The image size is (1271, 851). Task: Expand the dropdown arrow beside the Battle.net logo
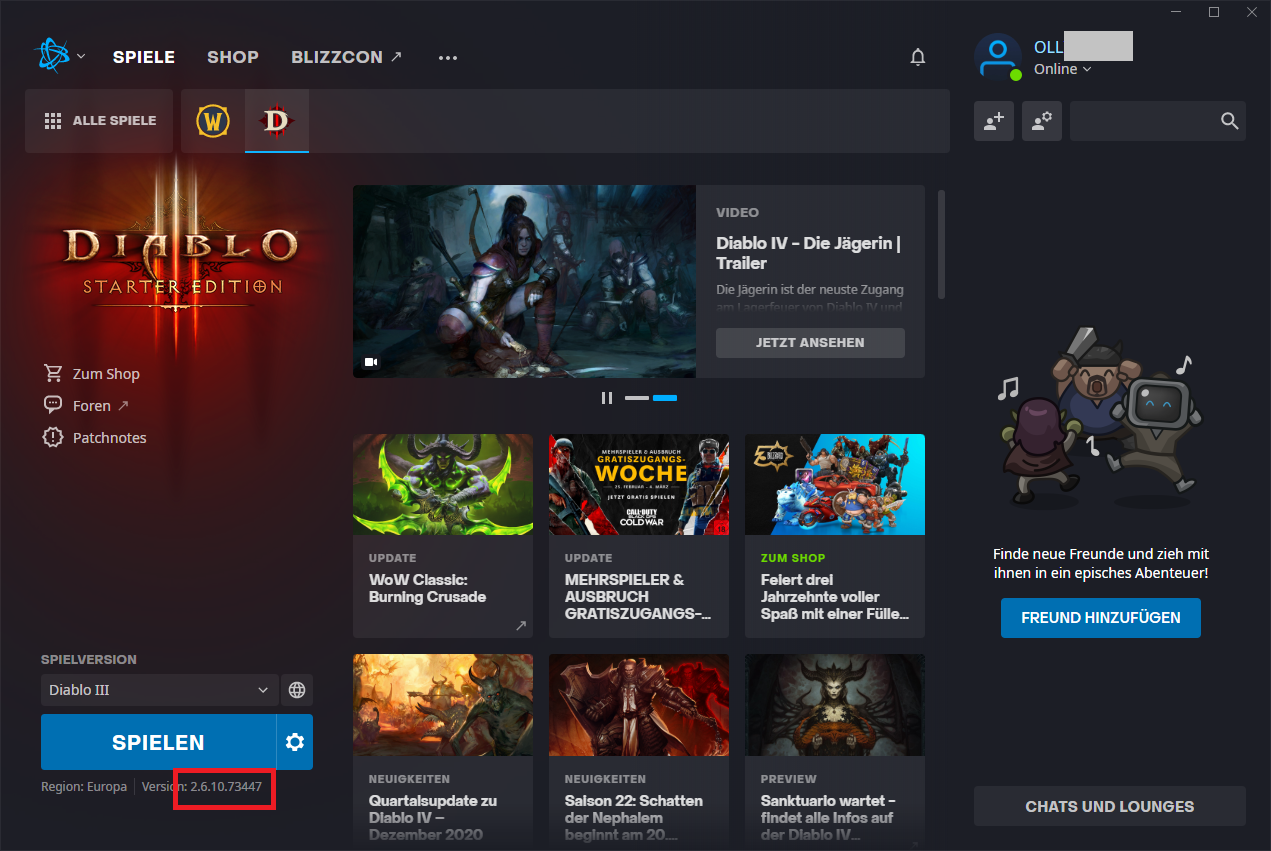(x=81, y=56)
